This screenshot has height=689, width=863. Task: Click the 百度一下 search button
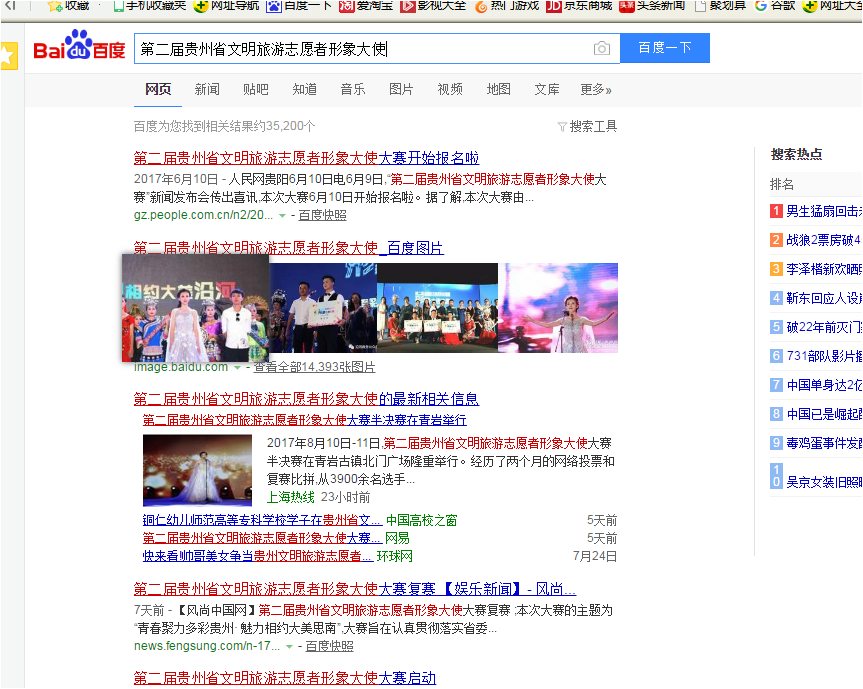[665, 48]
